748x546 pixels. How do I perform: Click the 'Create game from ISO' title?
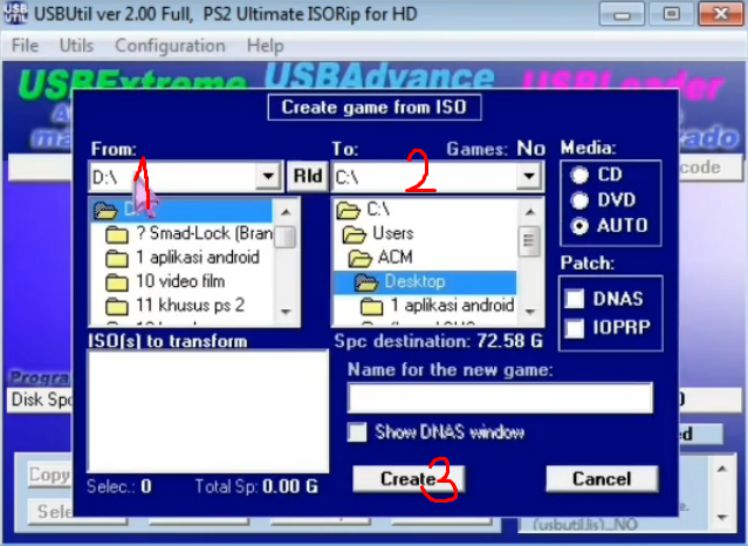374,107
